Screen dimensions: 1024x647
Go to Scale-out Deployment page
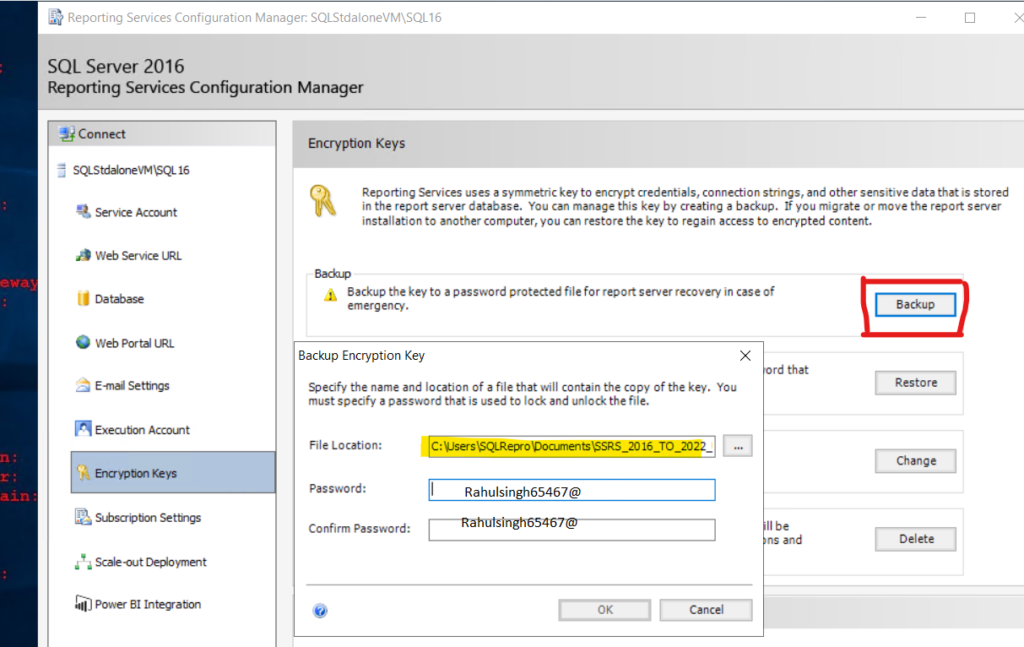coord(151,562)
